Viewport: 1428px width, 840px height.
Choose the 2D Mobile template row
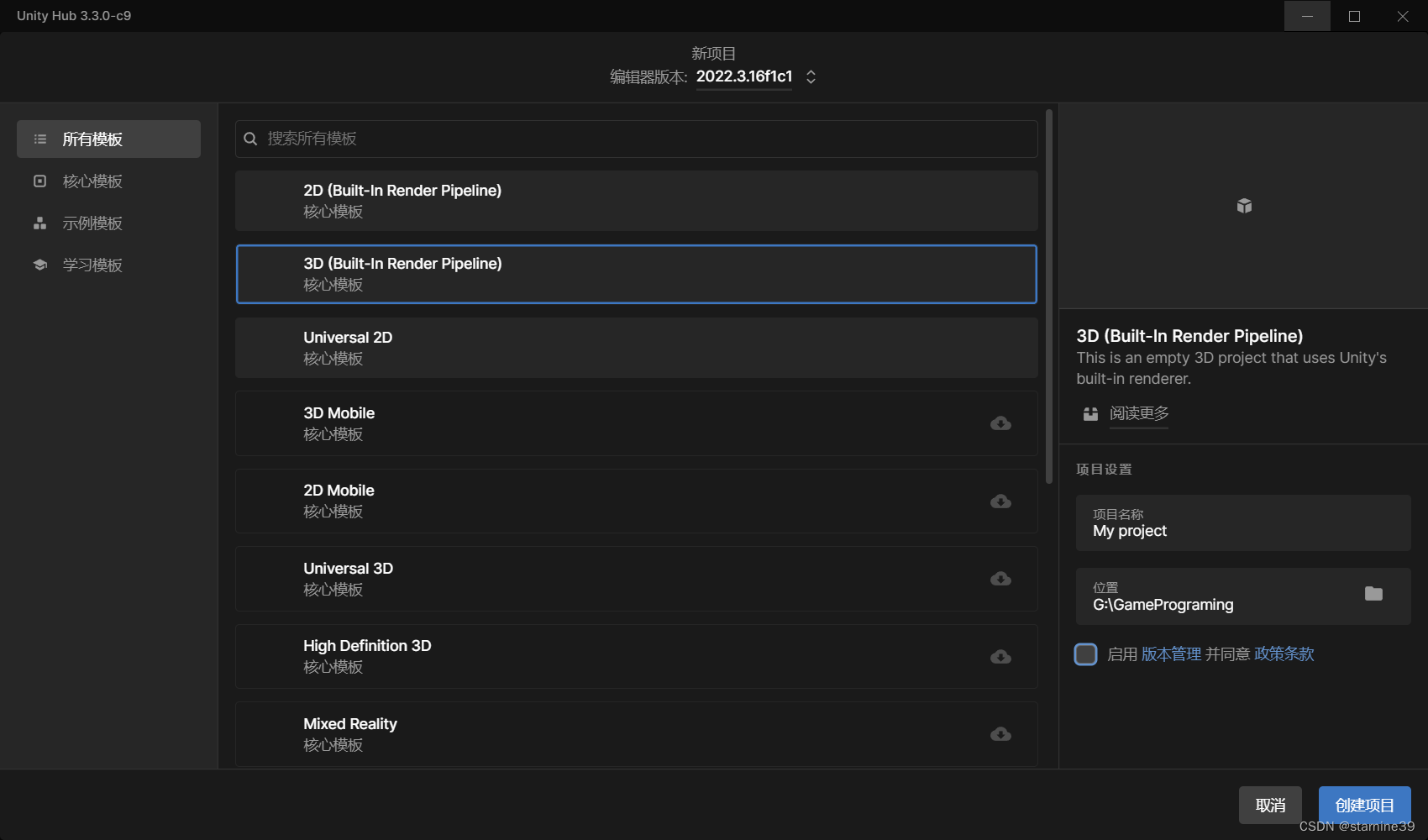pyautogui.click(x=637, y=501)
